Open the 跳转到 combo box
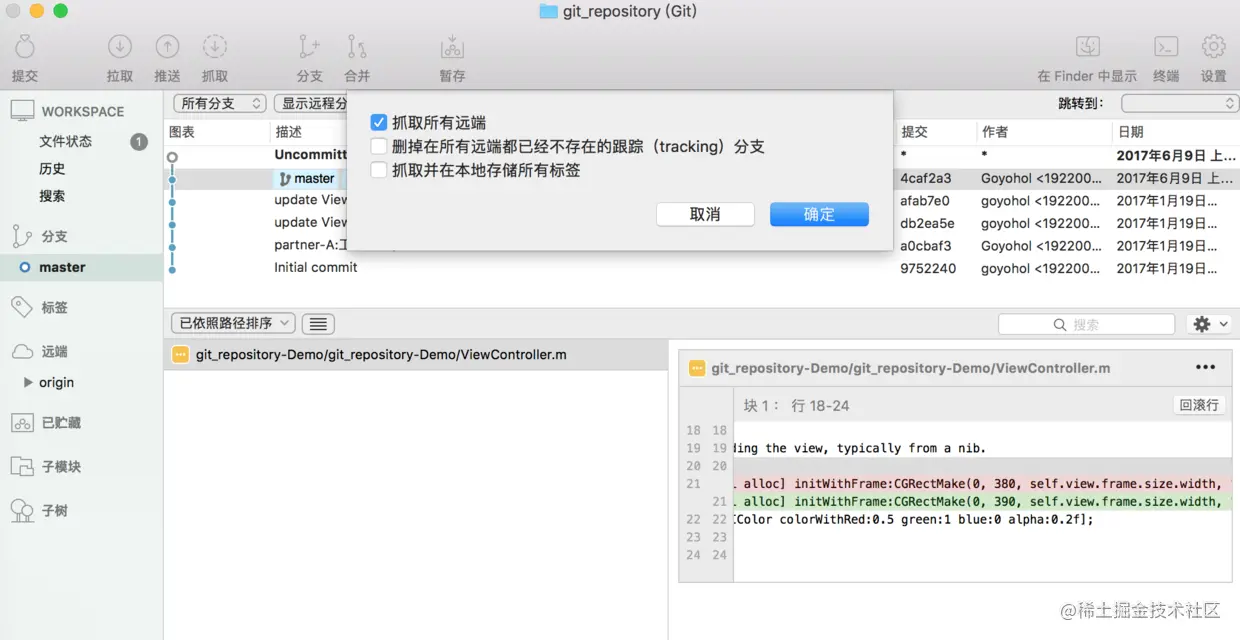Image resolution: width=1240 pixels, height=640 pixels. (x=1180, y=103)
